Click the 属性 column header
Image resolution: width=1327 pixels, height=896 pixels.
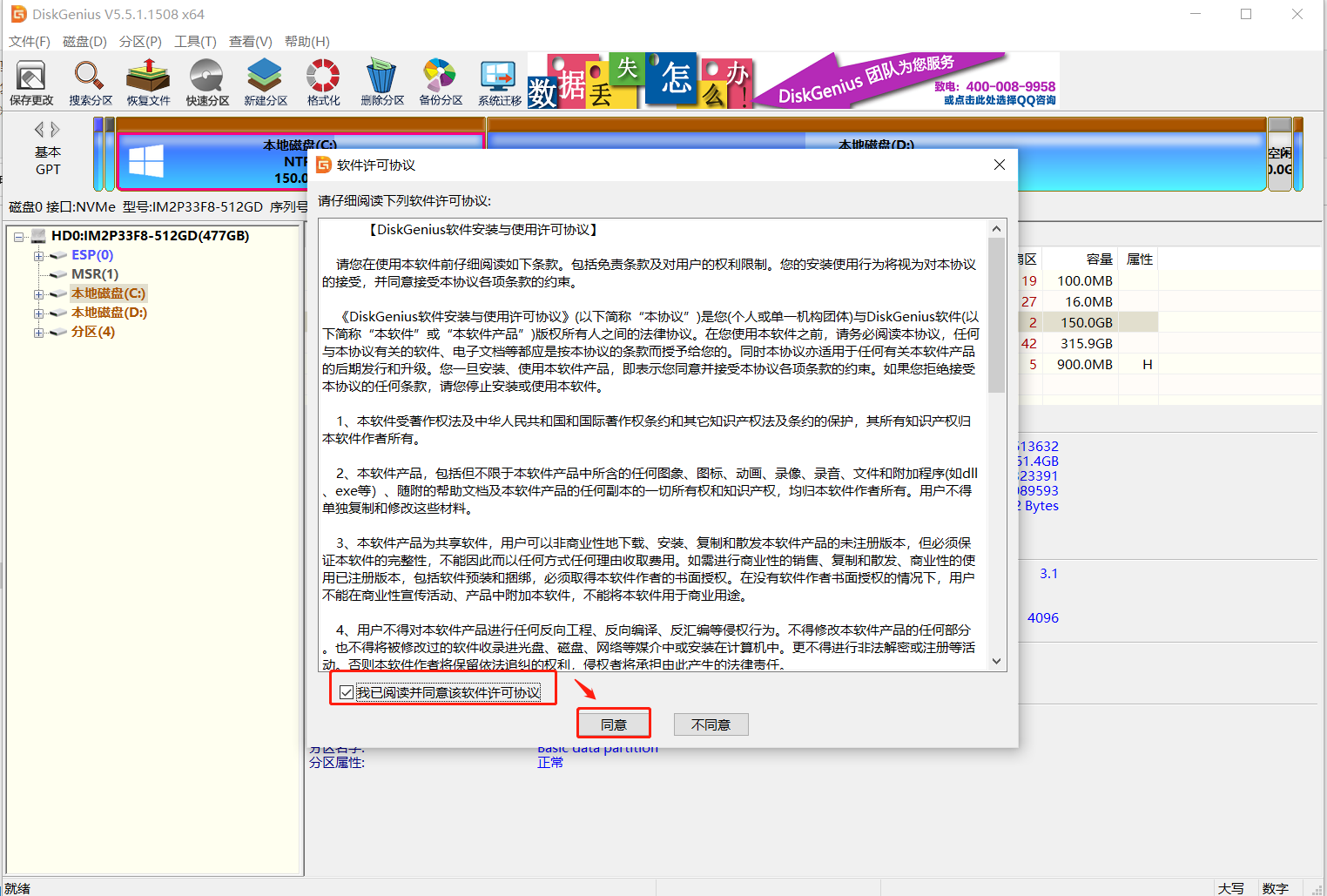[x=1140, y=259]
